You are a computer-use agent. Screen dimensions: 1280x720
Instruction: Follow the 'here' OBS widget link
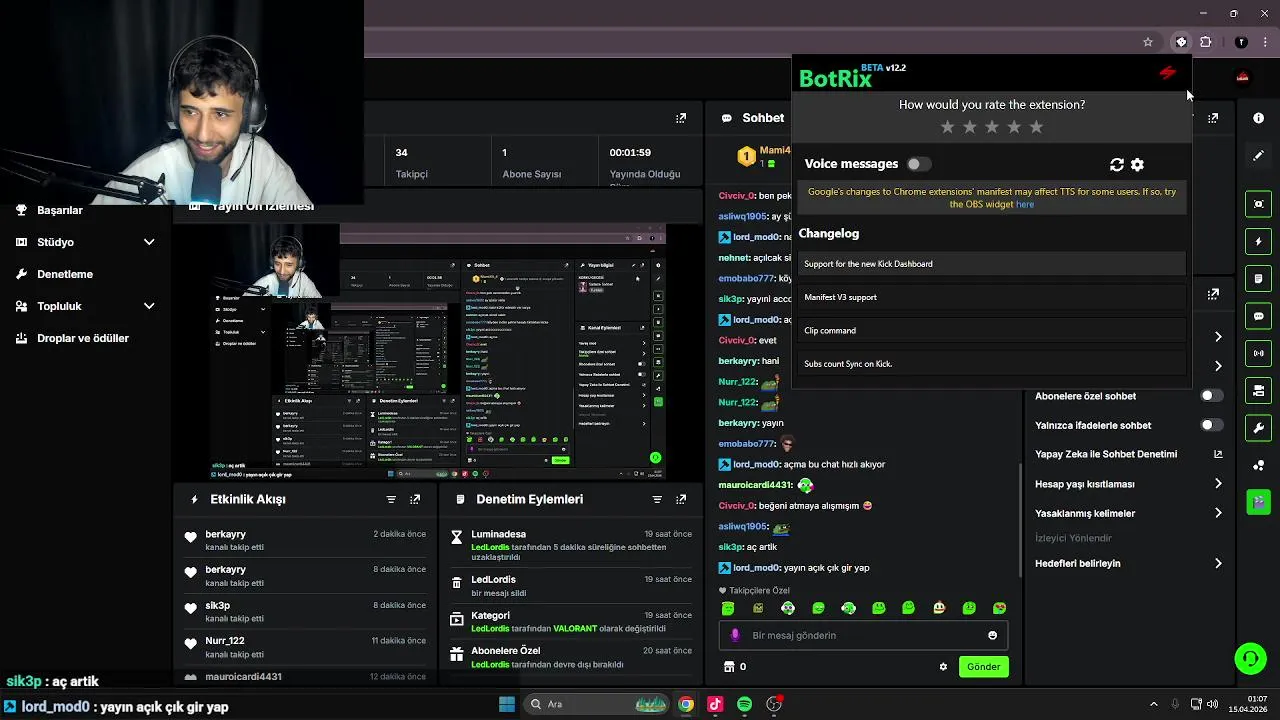pyautogui.click(x=1025, y=204)
